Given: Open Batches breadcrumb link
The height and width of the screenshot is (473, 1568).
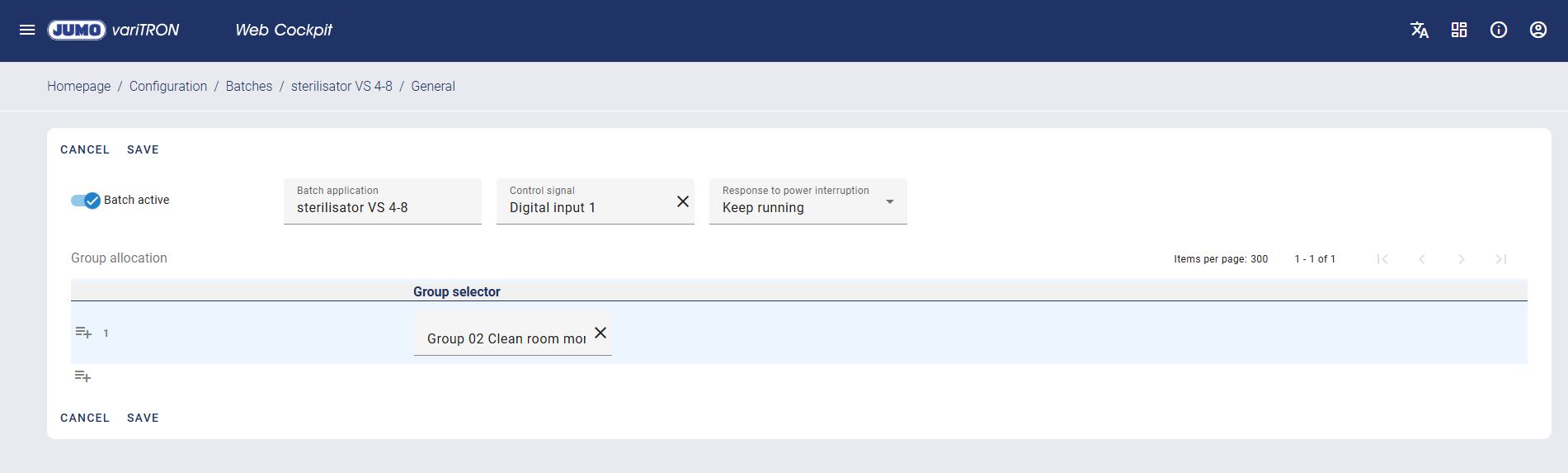Looking at the screenshot, I should [x=248, y=86].
